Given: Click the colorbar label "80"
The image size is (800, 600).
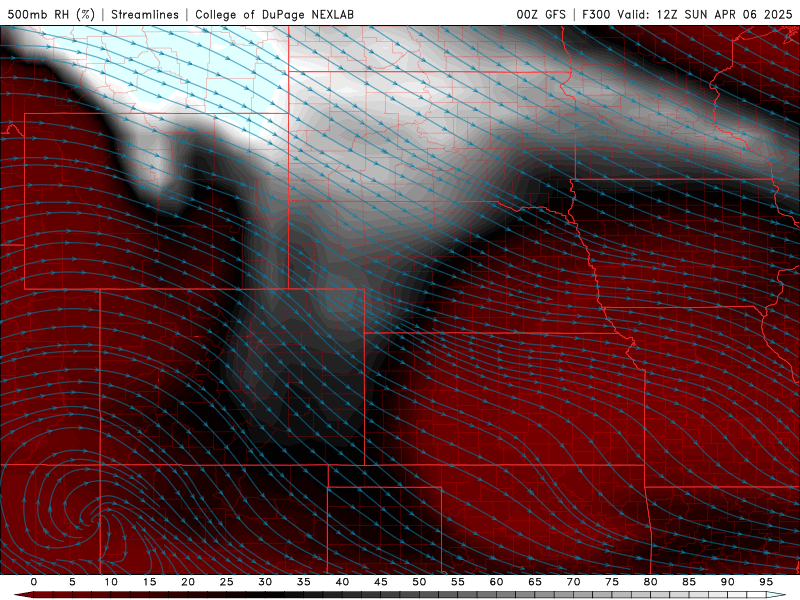Looking at the screenshot, I should coord(650,582).
